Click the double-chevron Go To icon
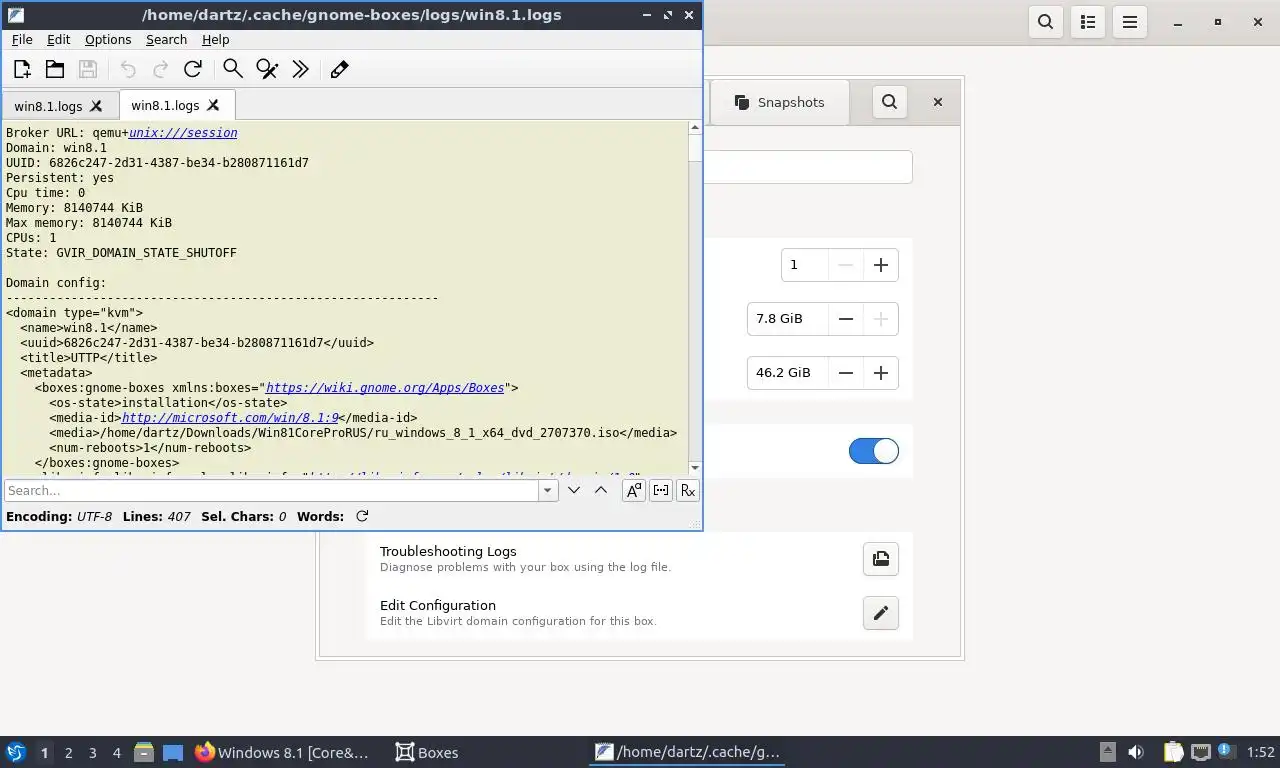This screenshot has height=768, width=1280. click(x=300, y=69)
